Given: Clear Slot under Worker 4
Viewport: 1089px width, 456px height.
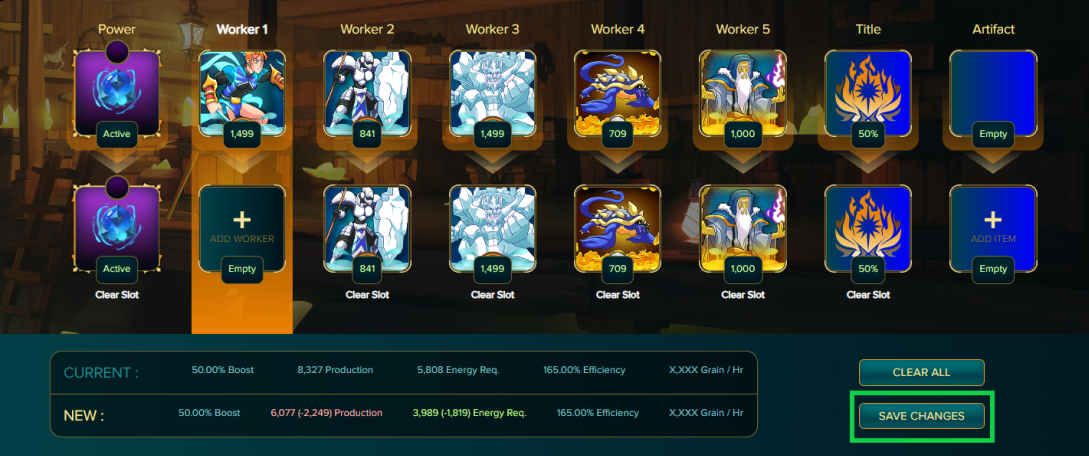Looking at the screenshot, I should 617,295.
